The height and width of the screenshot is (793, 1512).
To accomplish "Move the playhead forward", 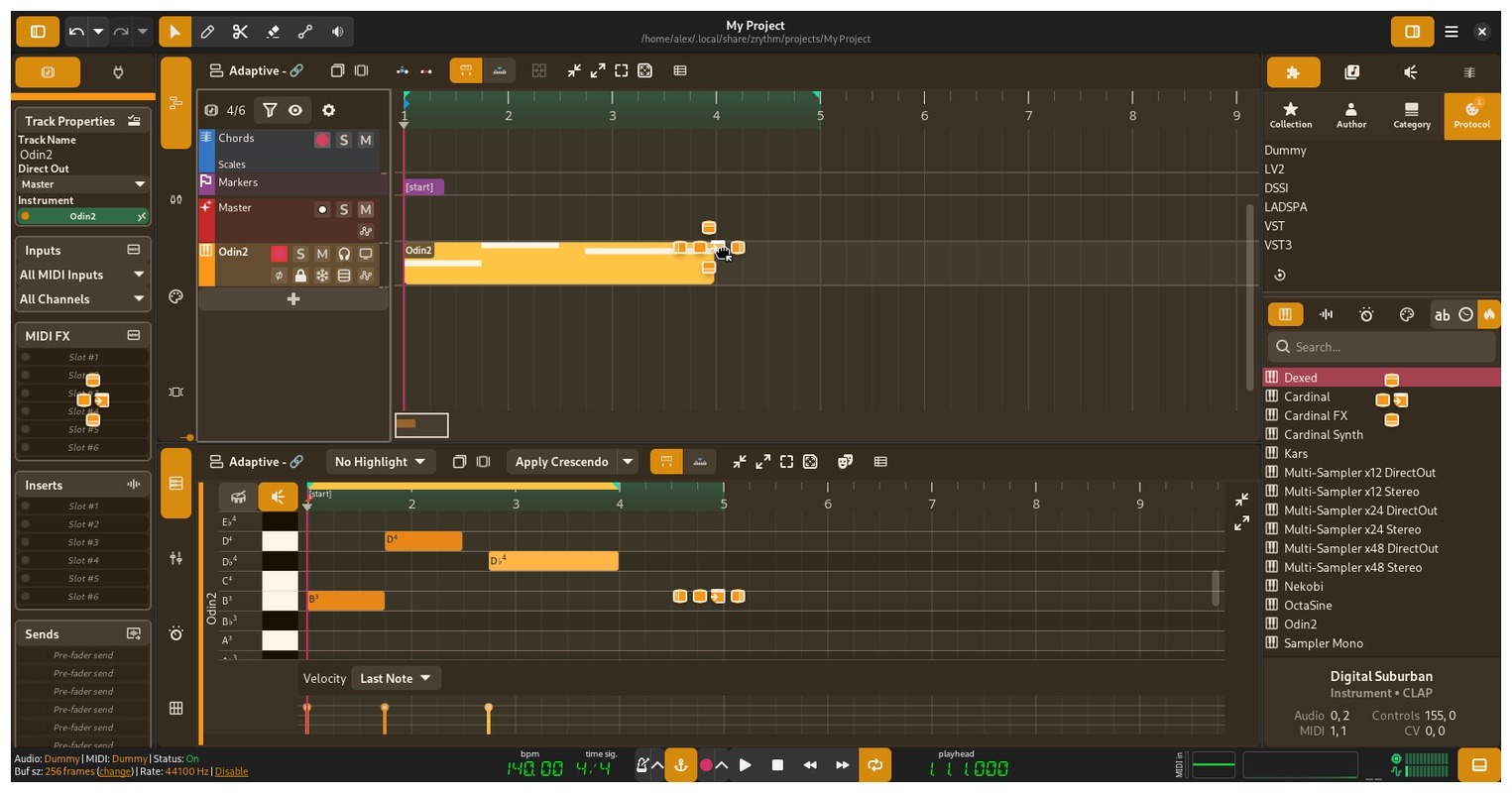I will tap(843, 765).
